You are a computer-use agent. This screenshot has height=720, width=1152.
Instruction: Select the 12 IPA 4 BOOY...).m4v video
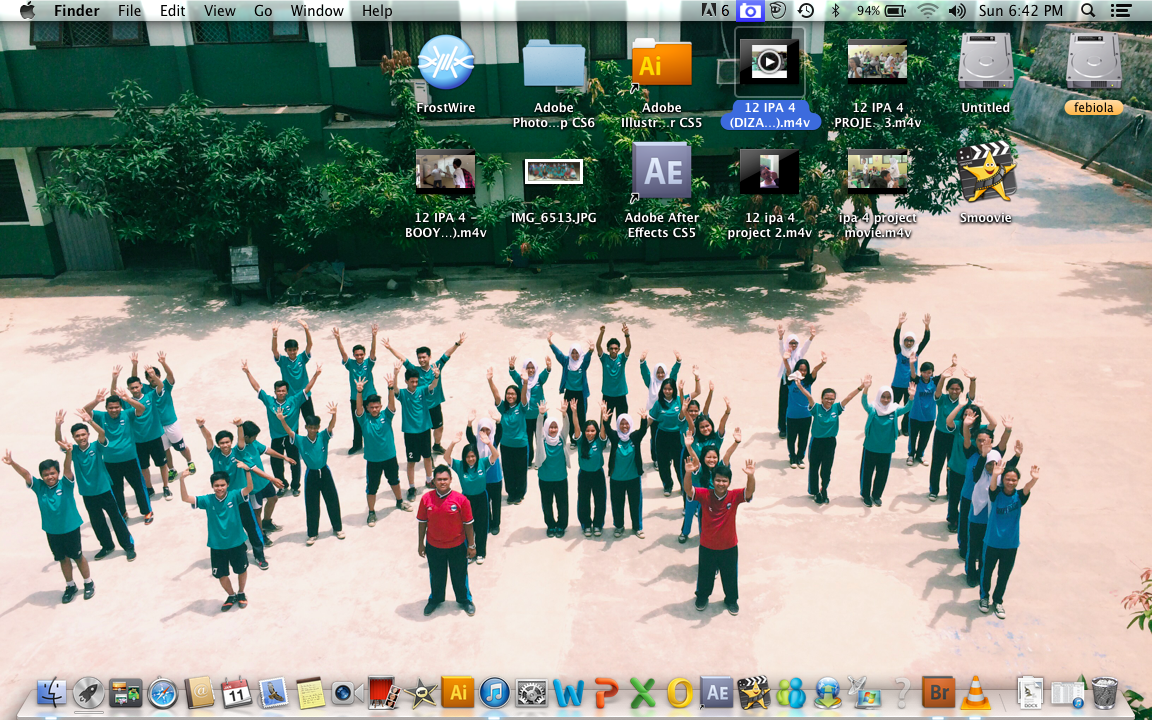coord(445,172)
